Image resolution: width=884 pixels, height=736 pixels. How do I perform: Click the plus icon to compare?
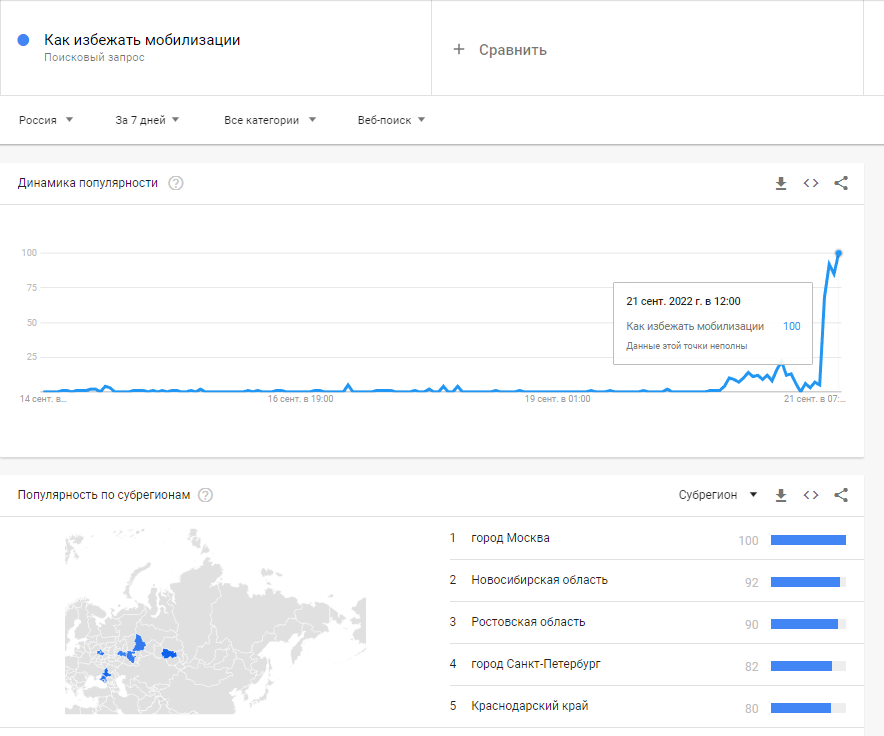(x=459, y=49)
